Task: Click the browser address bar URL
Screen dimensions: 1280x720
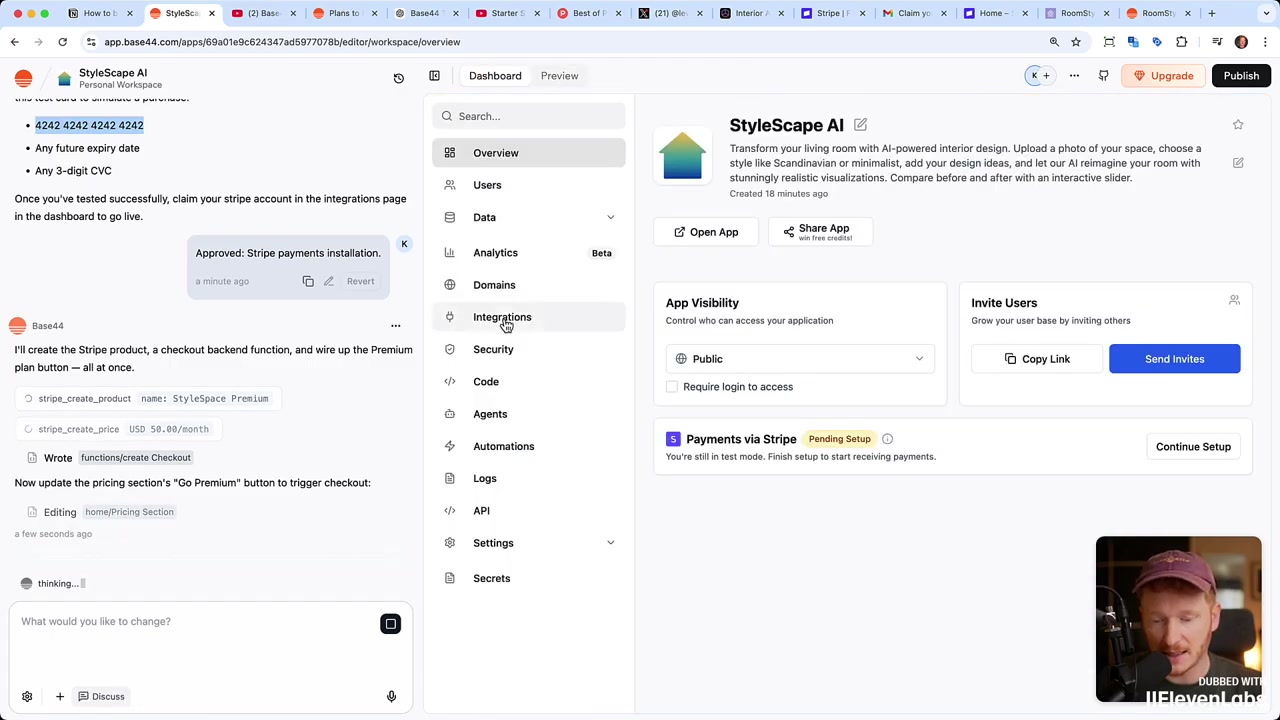Action: 282,42
